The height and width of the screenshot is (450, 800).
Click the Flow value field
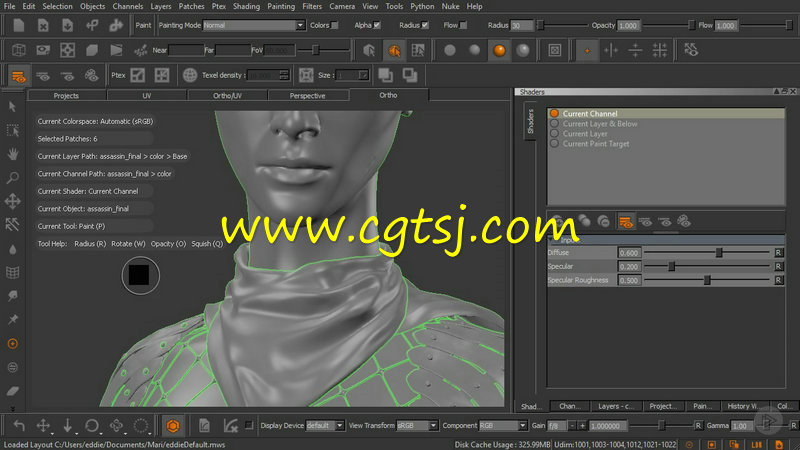click(x=726, y=25)
